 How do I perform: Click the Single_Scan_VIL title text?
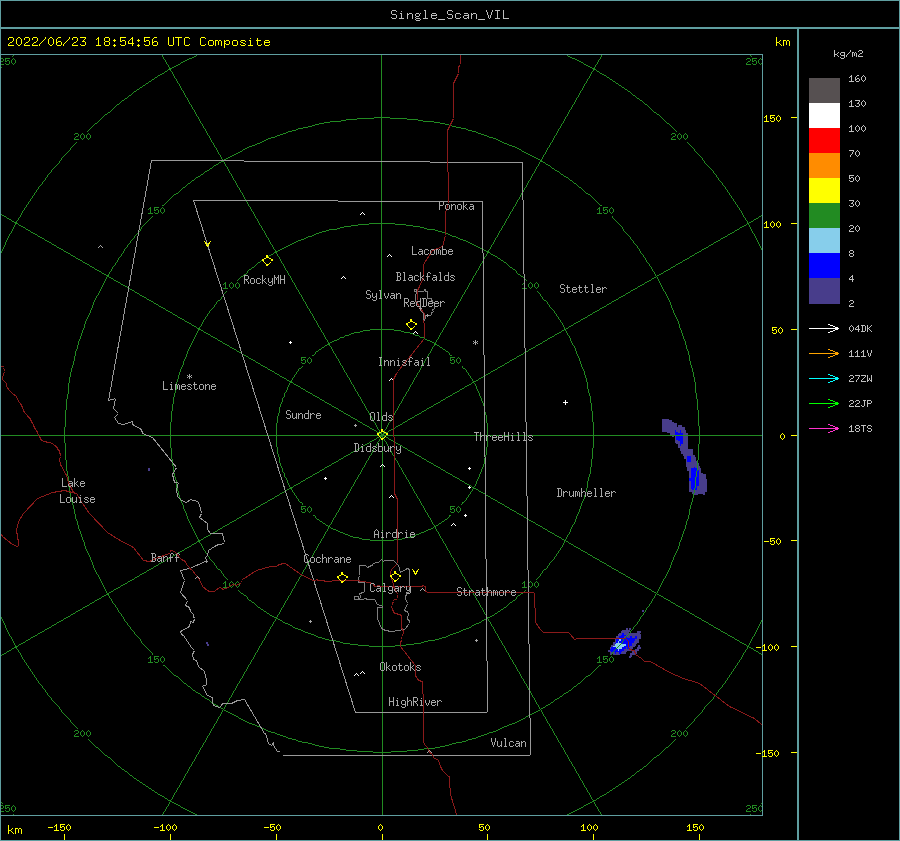(449, 15)
